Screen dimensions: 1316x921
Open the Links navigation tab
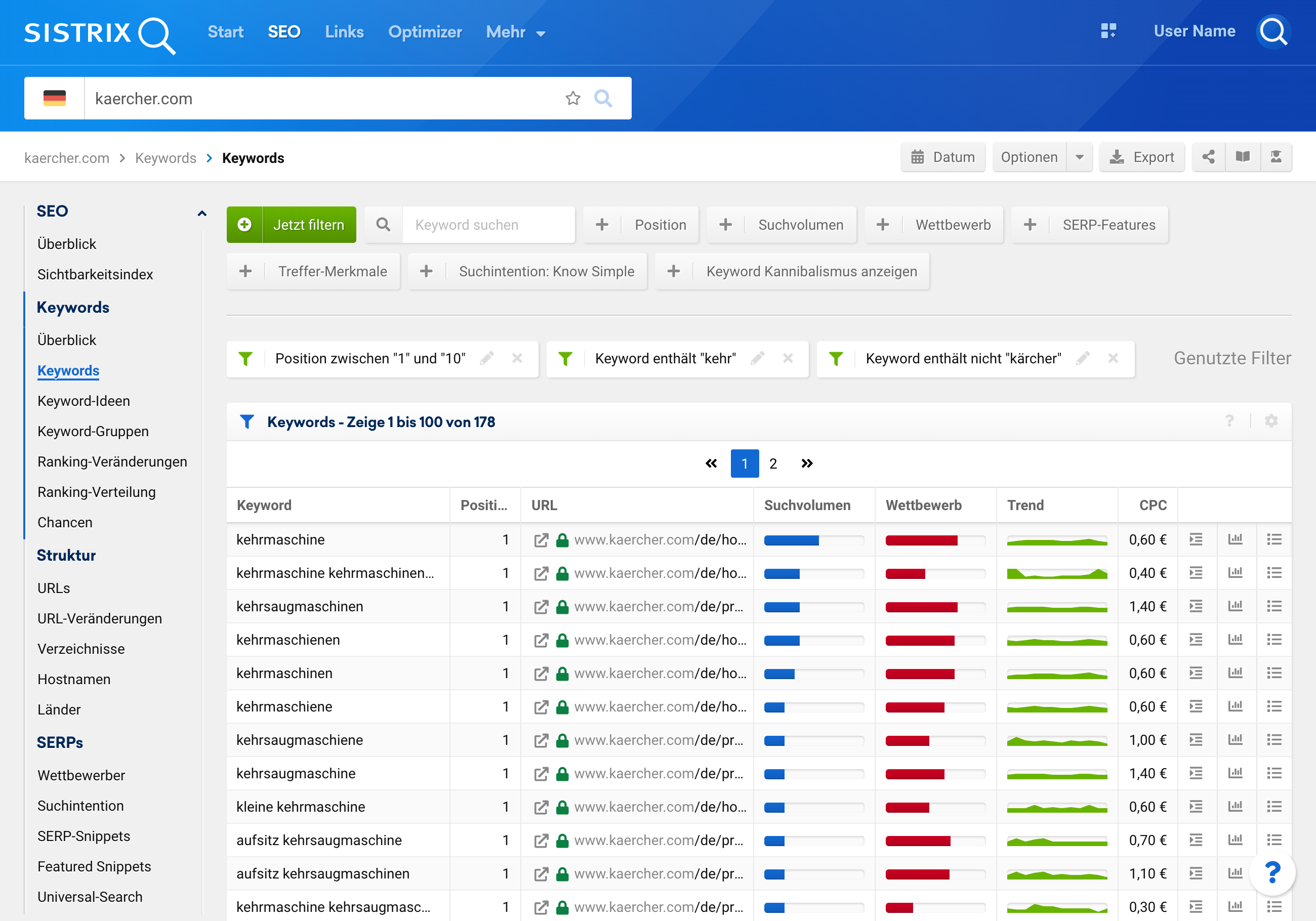[344, 32]
